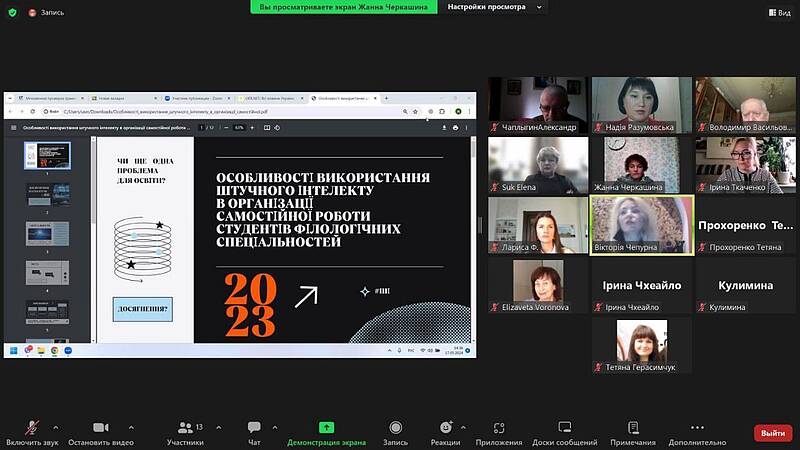Open the Примечания notes icon
800x450 pixels.
[632, 428]
